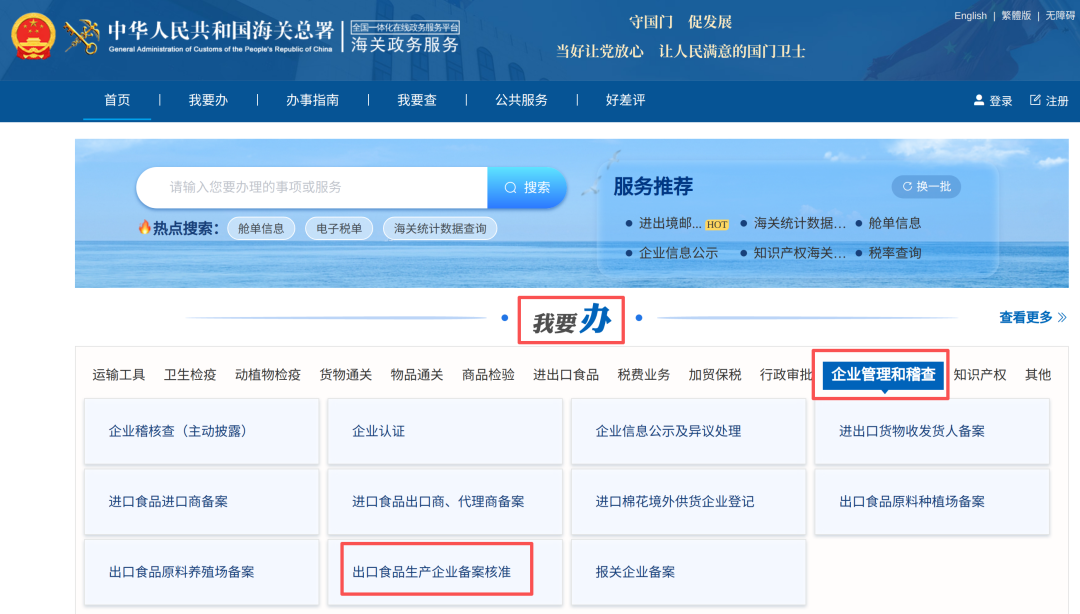
Task: Click the double chevron beside 查看更多
Action: [x=1062, y=317]
